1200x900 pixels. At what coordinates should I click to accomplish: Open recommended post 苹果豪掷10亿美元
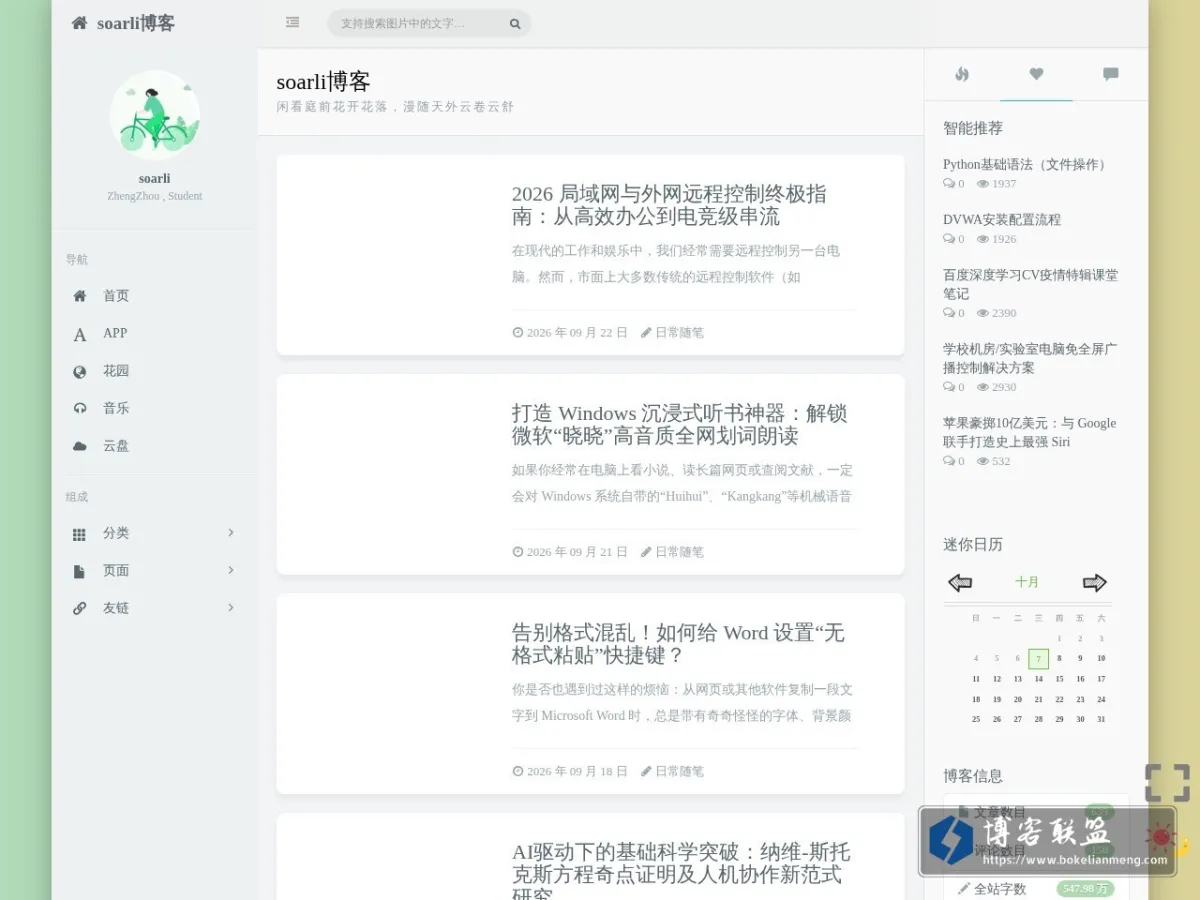click(1030, 432)
